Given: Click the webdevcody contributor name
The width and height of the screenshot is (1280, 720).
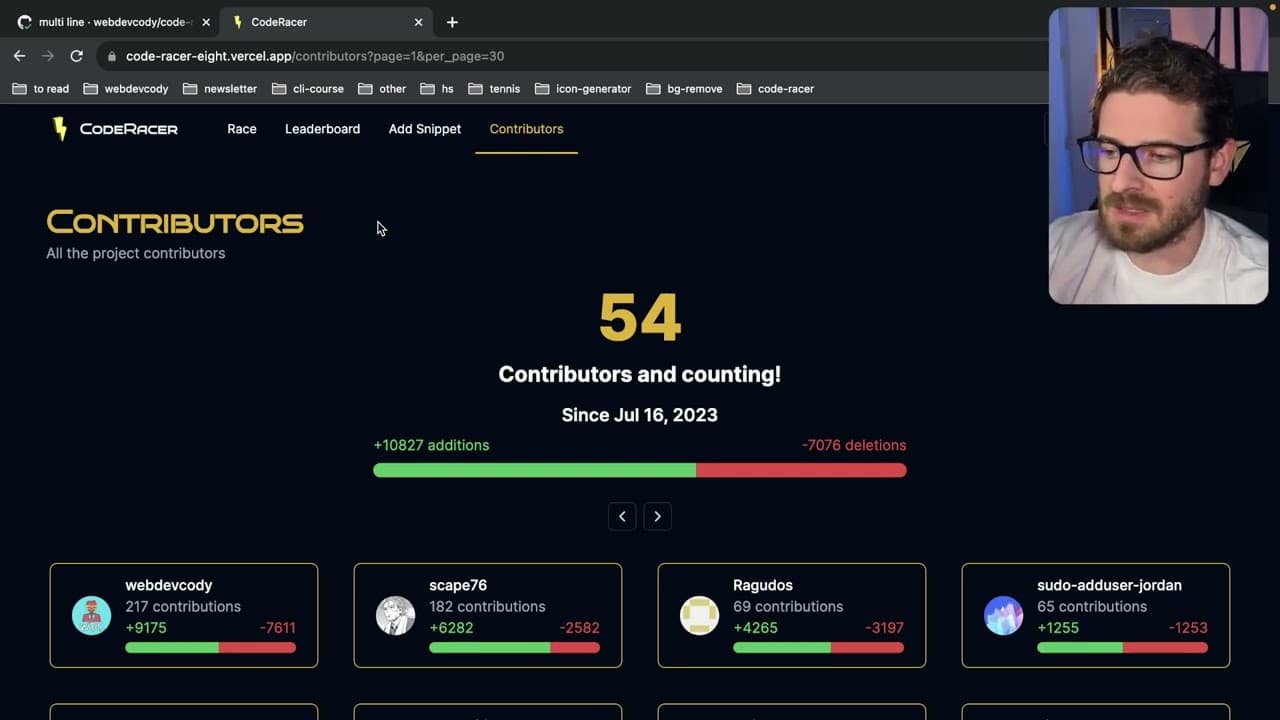Looking at the screenshot, I should 169,585.
